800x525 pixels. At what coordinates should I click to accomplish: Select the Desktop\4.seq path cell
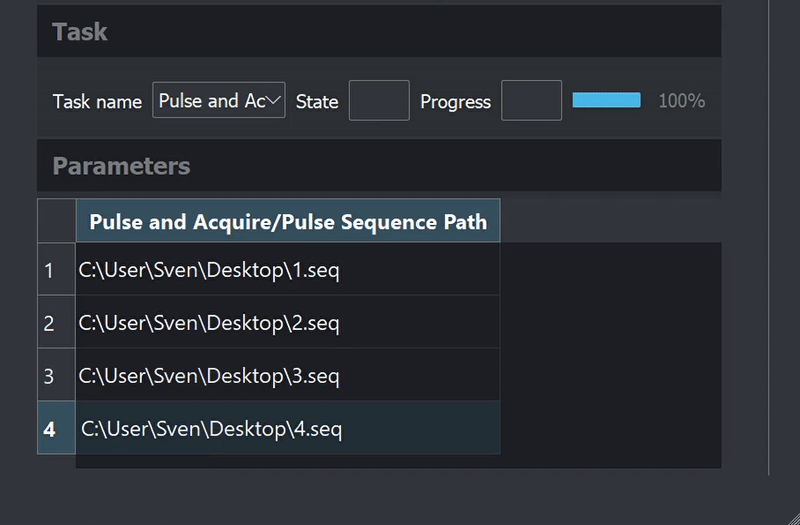tap(288, 429)
